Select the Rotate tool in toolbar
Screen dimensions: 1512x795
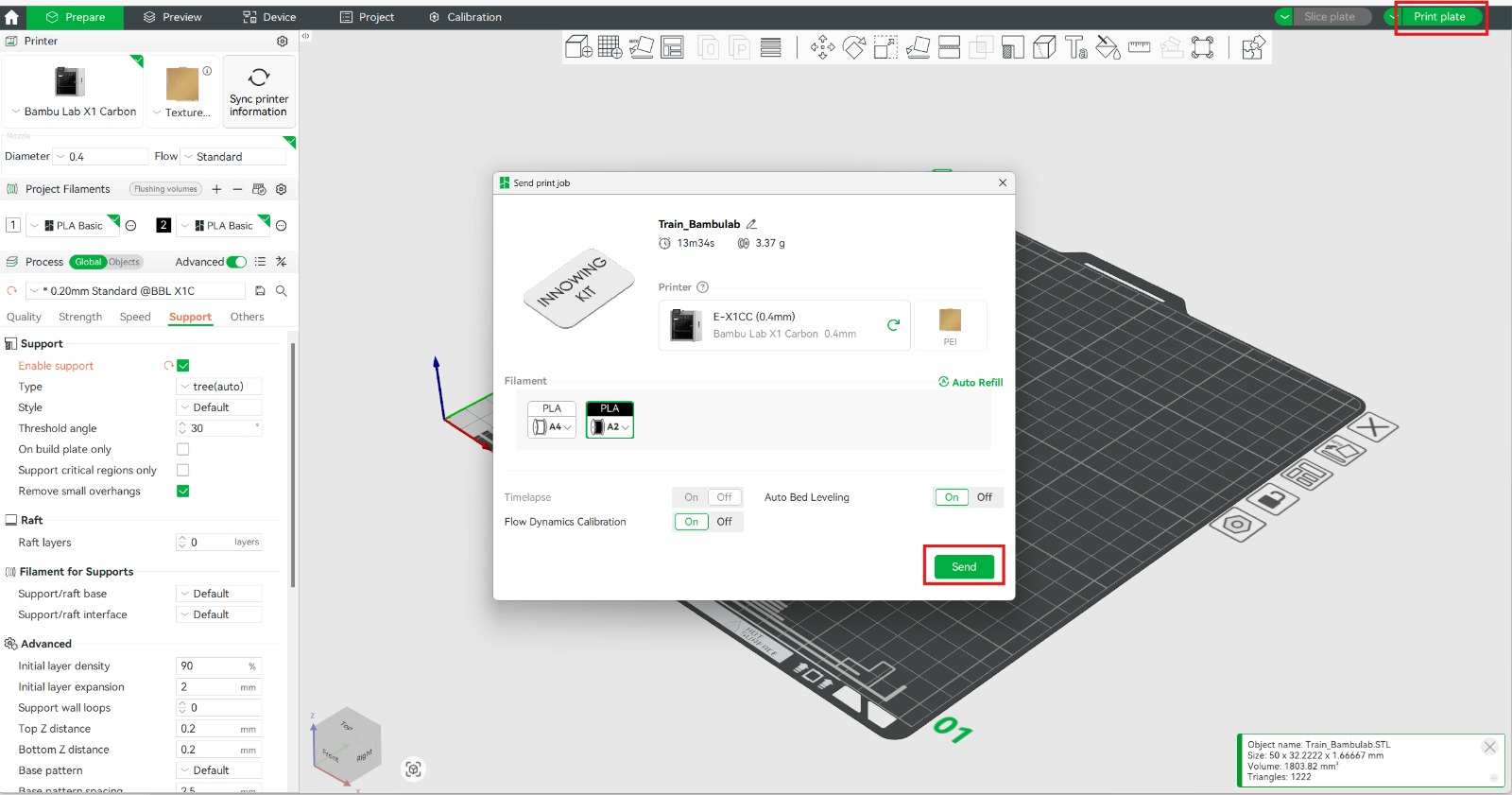click(x=854, y=47)
